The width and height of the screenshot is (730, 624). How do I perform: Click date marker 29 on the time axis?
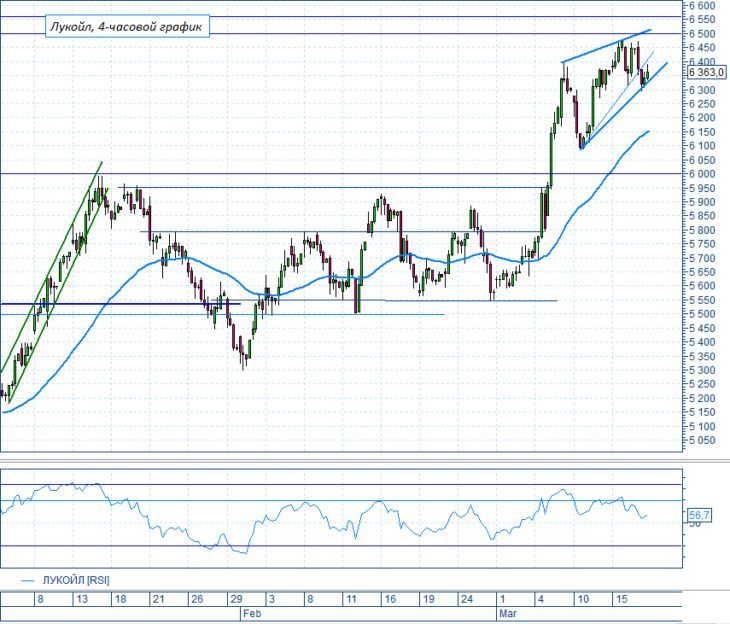tap(236, 599)
